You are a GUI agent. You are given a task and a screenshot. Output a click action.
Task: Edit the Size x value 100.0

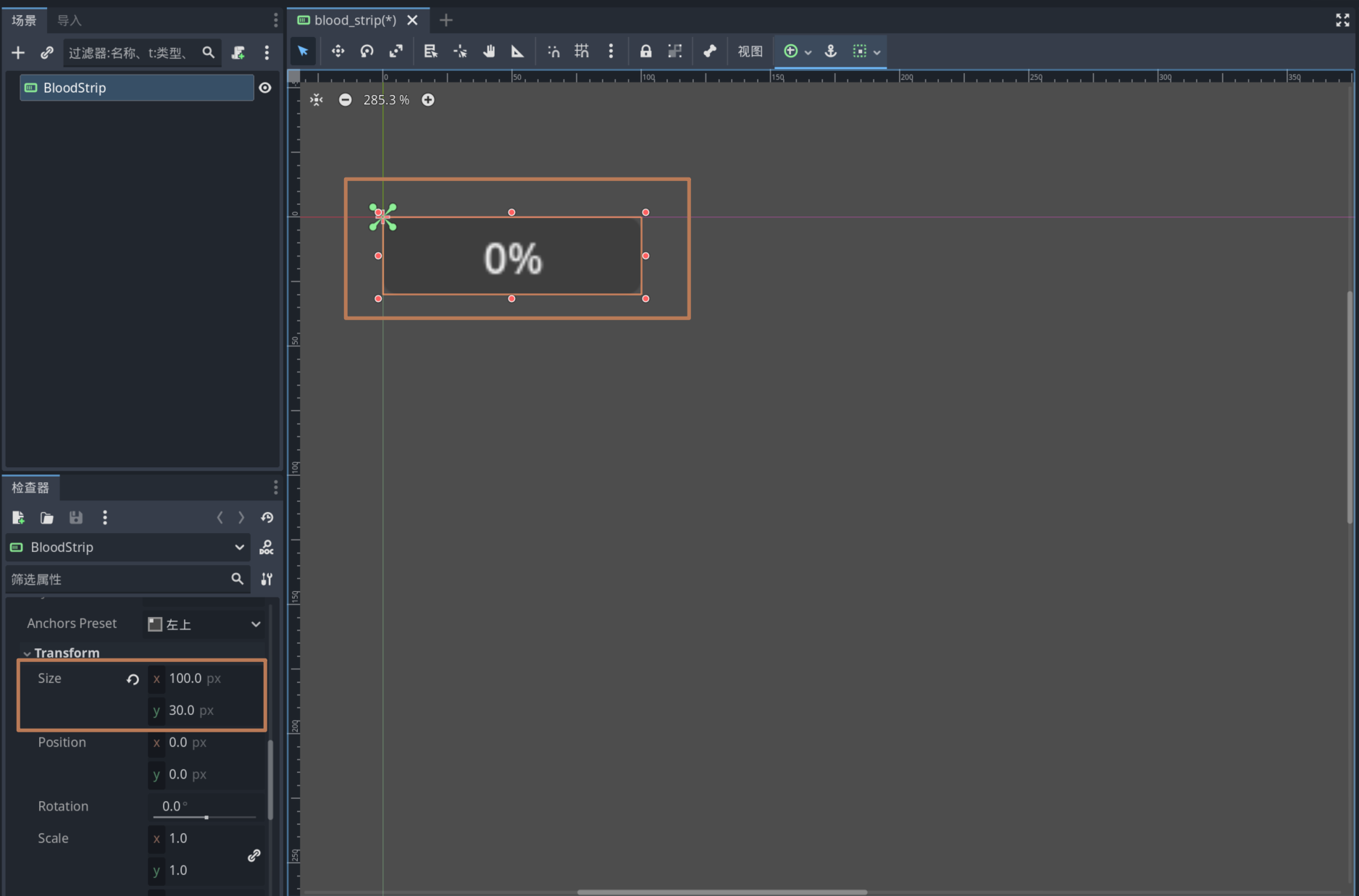[206, 679]
